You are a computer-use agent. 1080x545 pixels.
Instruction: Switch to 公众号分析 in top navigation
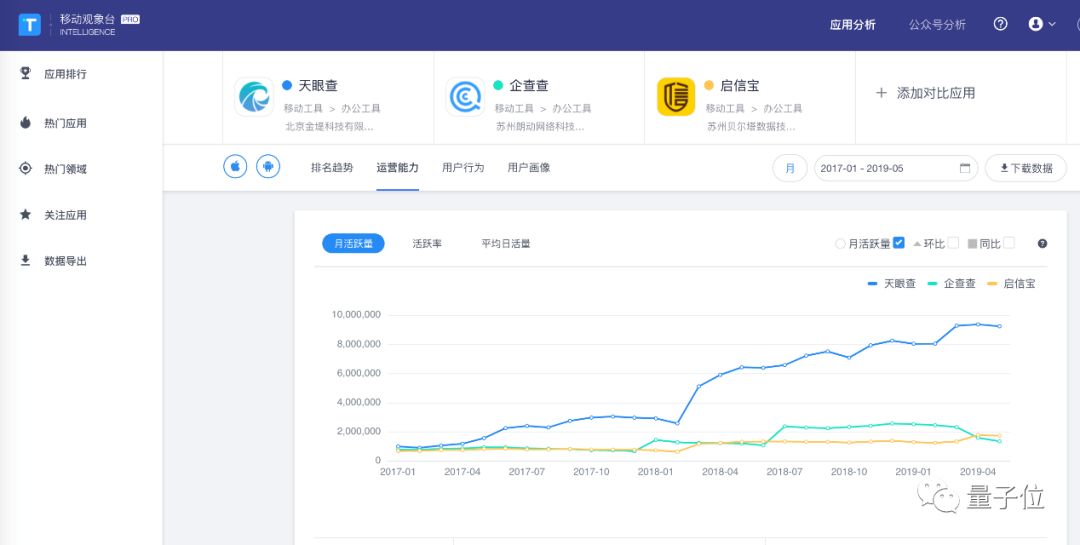(937, 25)
